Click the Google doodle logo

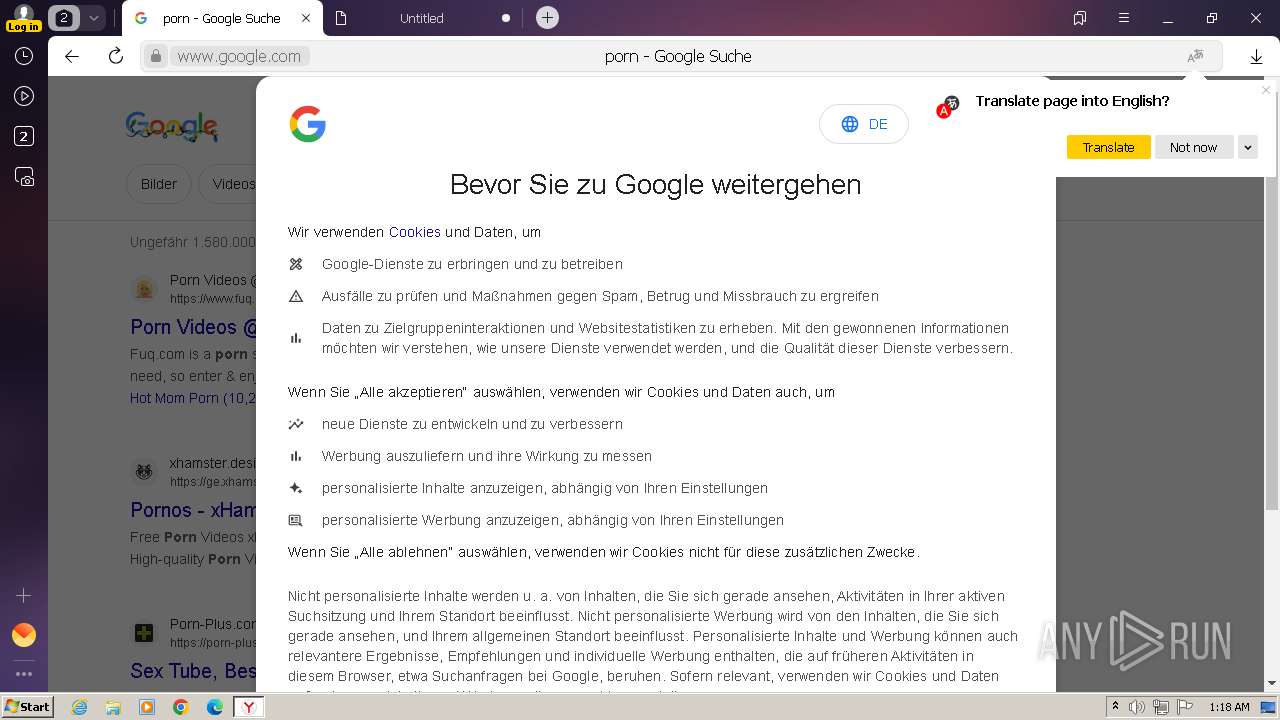point(172,126)
